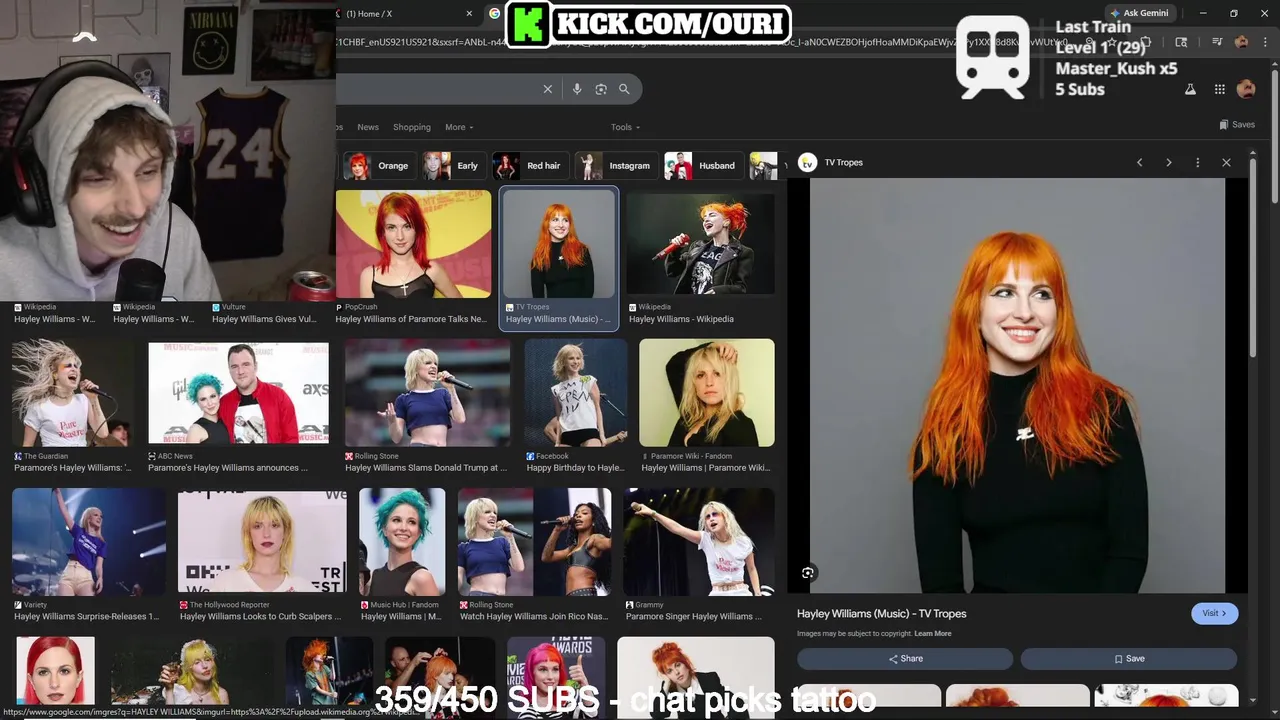Viewport: 1280px width, 720px height.
Task: Open Music Hub Fandom teal hair thumbnail
Action: pos(402,541)
